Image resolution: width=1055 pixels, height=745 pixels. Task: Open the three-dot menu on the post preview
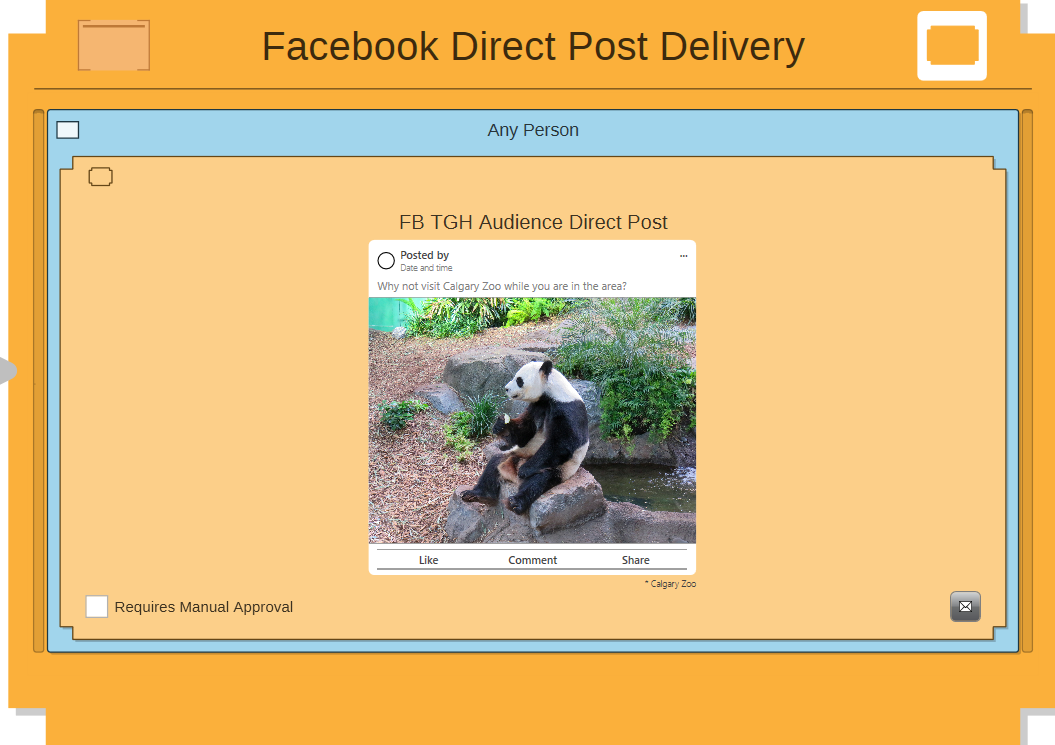point(684,256)
